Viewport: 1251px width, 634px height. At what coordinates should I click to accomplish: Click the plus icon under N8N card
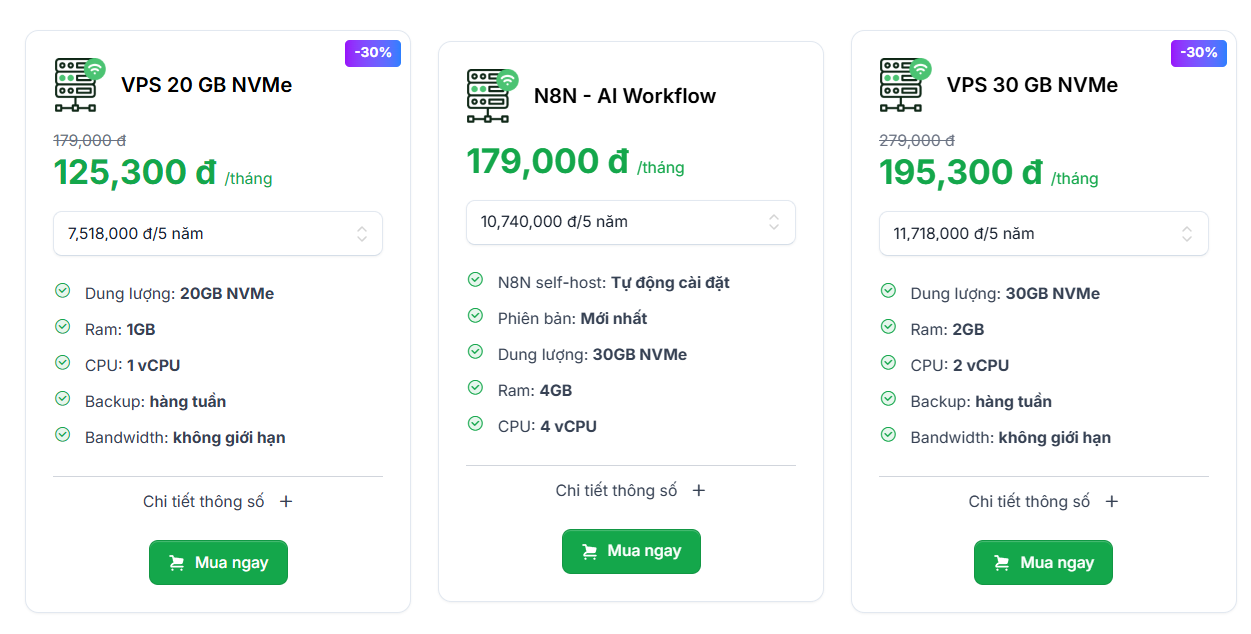(x=699, y=491)
